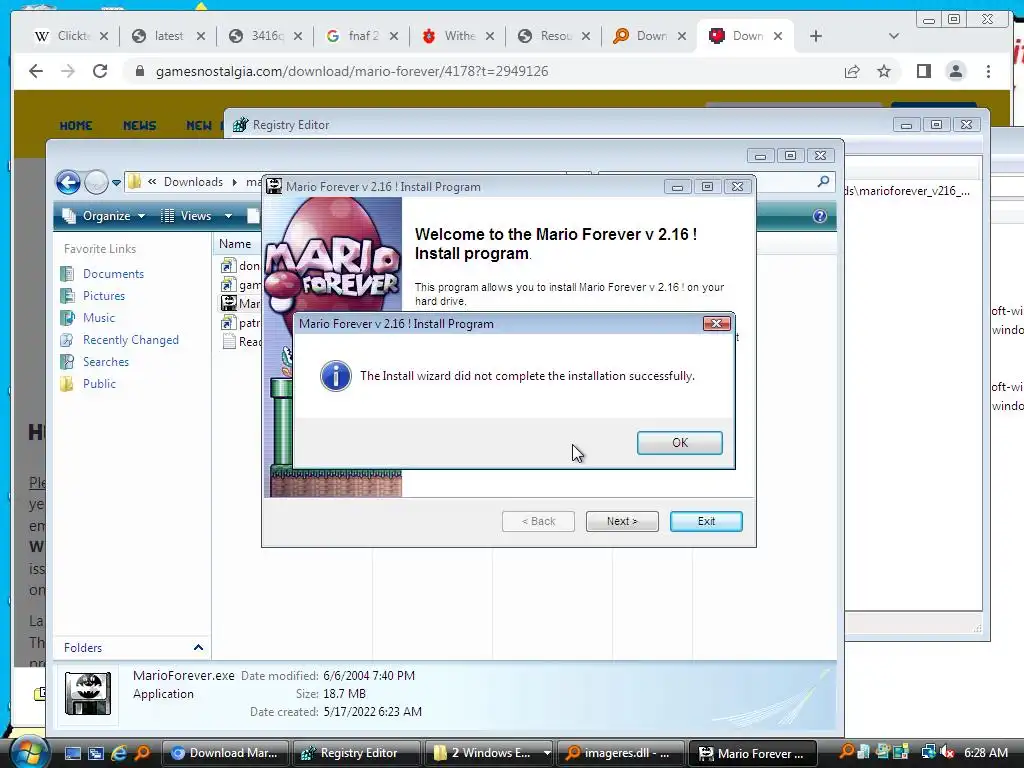Select the 'don' shortcut file
This screenshot has width=1024, height=768.
240,266
